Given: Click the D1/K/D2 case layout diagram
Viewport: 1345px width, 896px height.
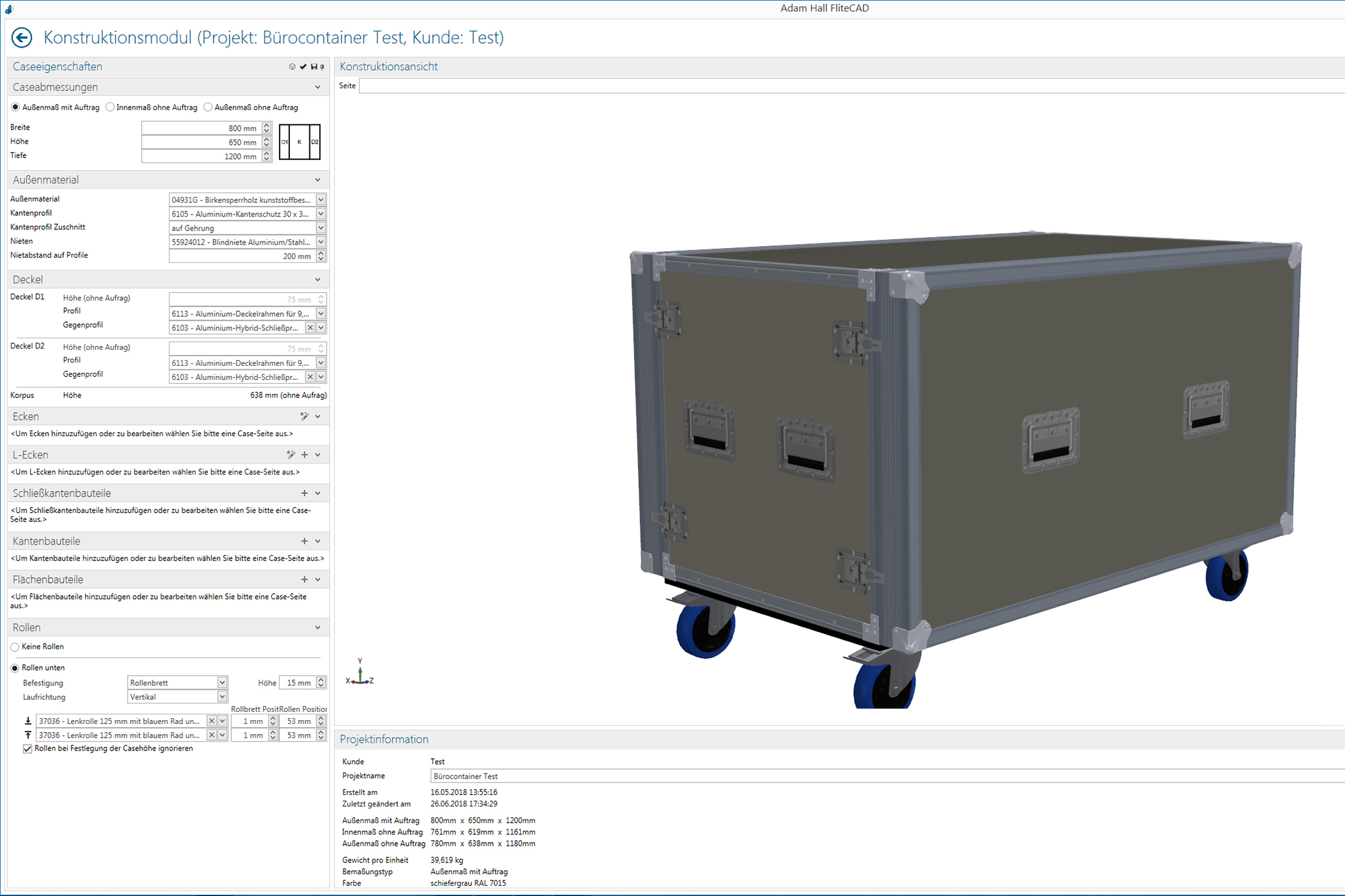Looking at the screenshot, I should 300,142.
